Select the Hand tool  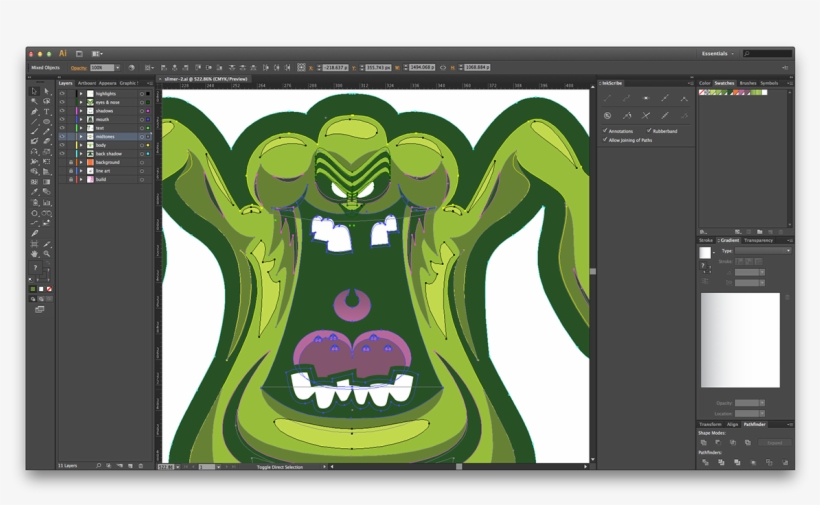tap(35, 254)
